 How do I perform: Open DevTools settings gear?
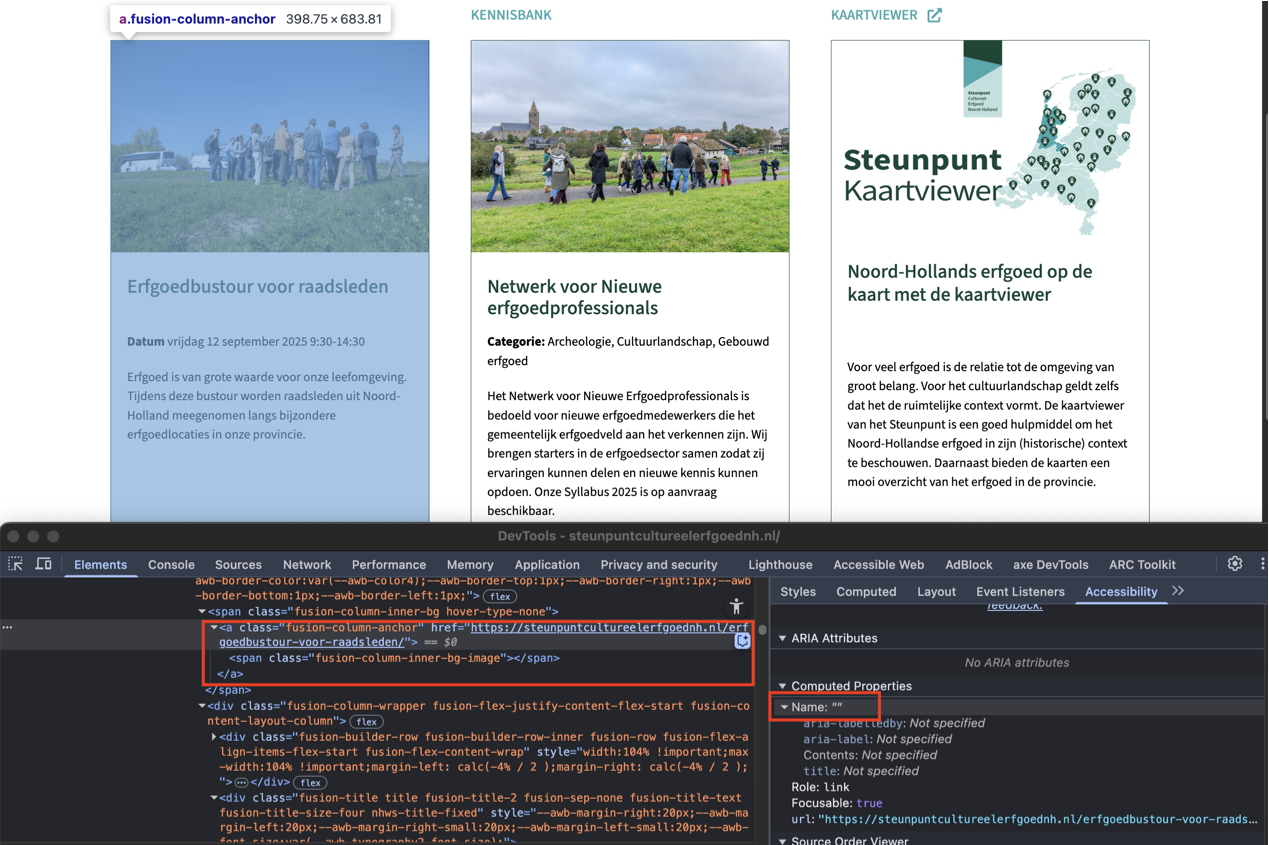pyautogui.click(x=1235, y=564)
